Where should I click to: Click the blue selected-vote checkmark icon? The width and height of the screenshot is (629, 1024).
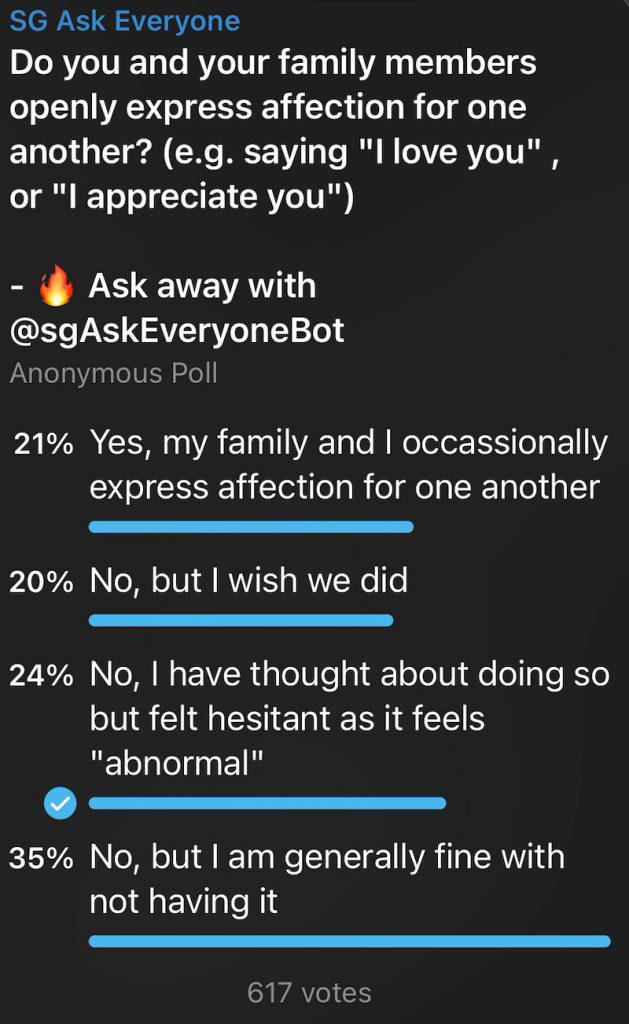[x=61, y=803]
